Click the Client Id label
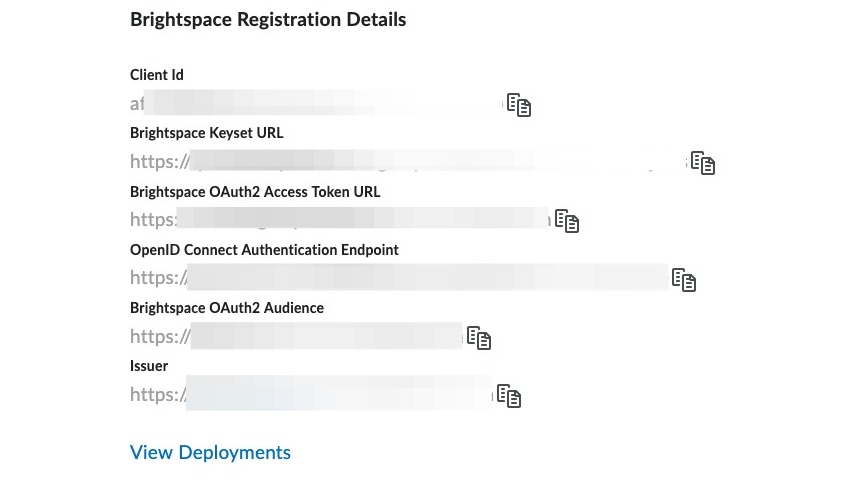This screenshot has width=860, height=481. (157, 75)
